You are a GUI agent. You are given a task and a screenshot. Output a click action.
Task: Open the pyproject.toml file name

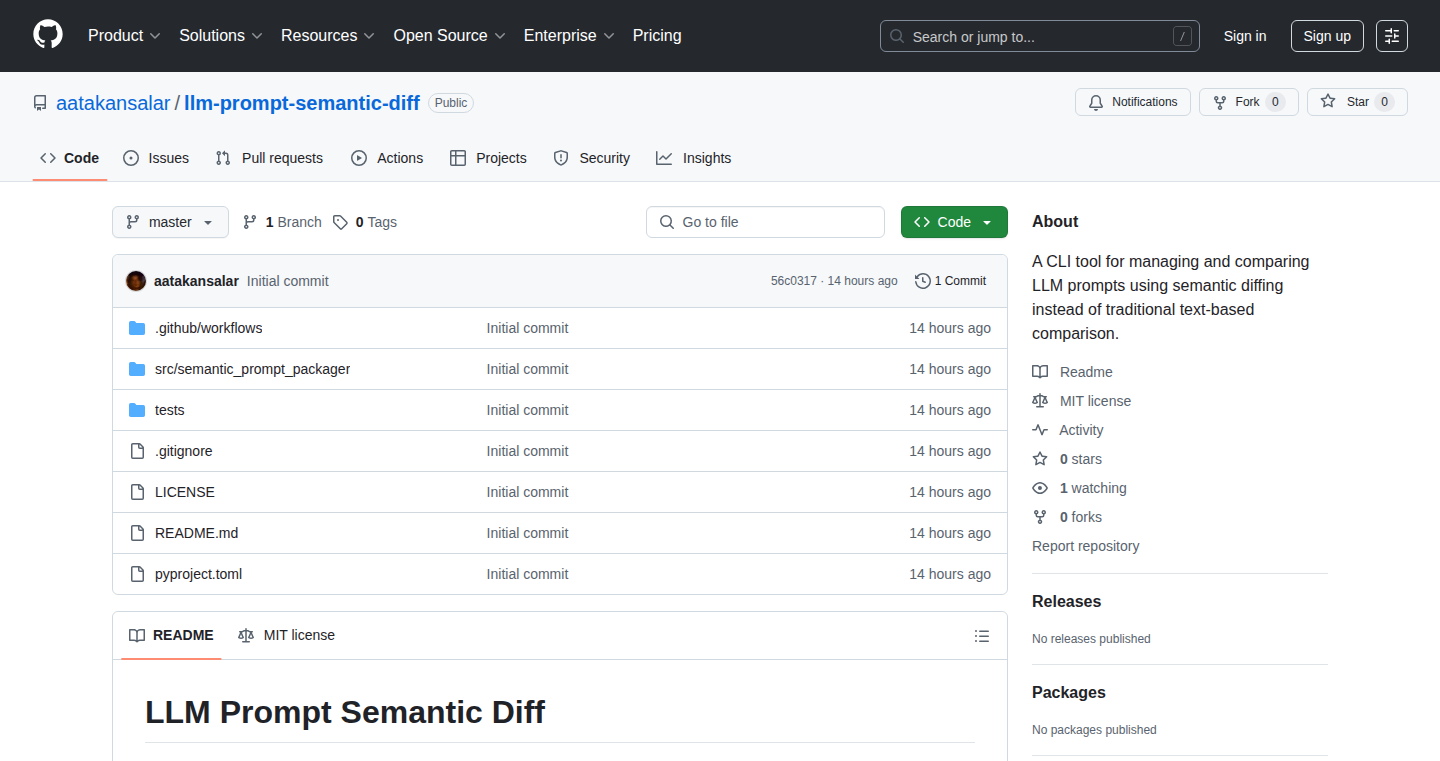(x=198, y=574)
